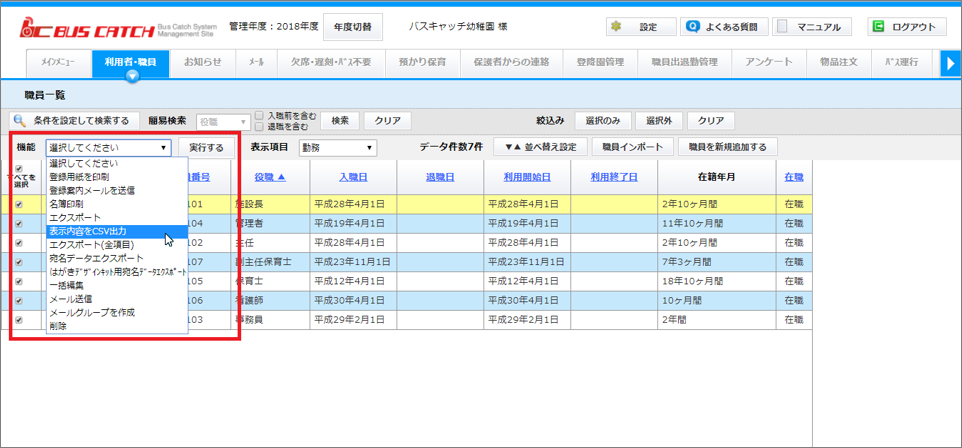Click 検索 button
The width and height of the screenshot is (962, 448).
tap(341, 121)
